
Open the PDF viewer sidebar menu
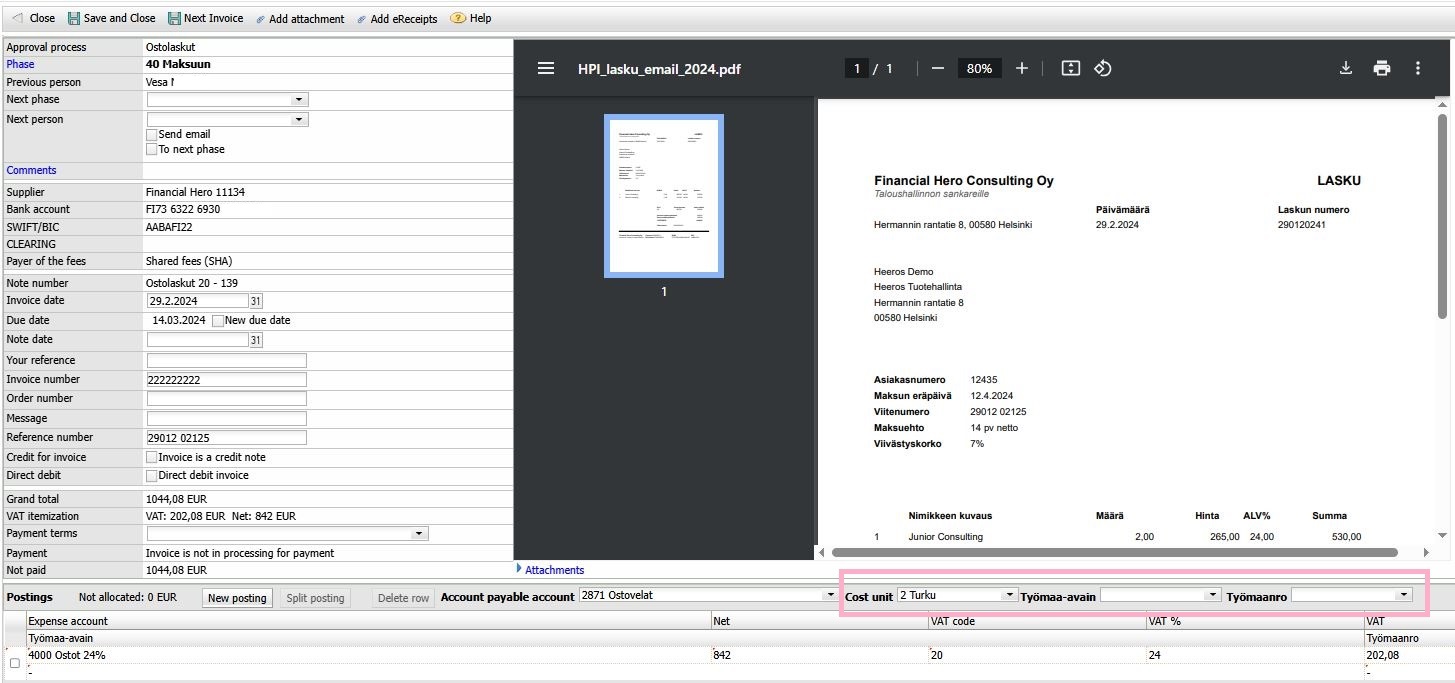(x=546, y=68)
